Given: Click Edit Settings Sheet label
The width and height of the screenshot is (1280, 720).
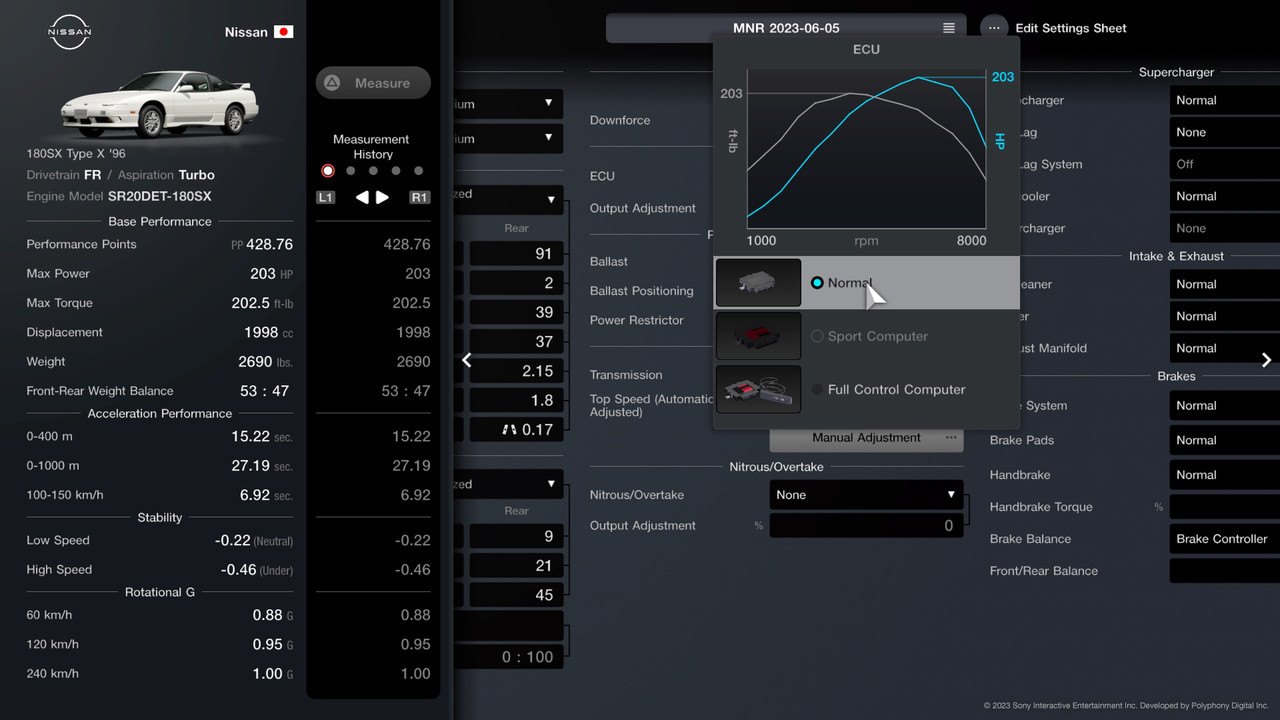Looking at the screenshot, I should [x=1071, y=28].
